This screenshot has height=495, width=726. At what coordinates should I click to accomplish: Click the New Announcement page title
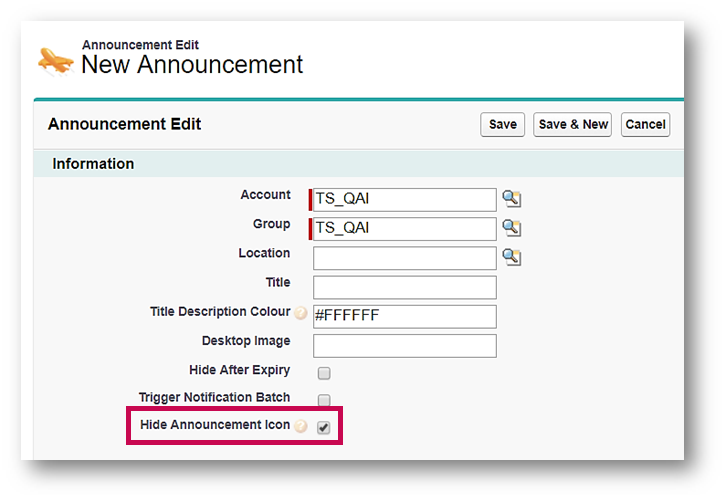click(191, 65)
